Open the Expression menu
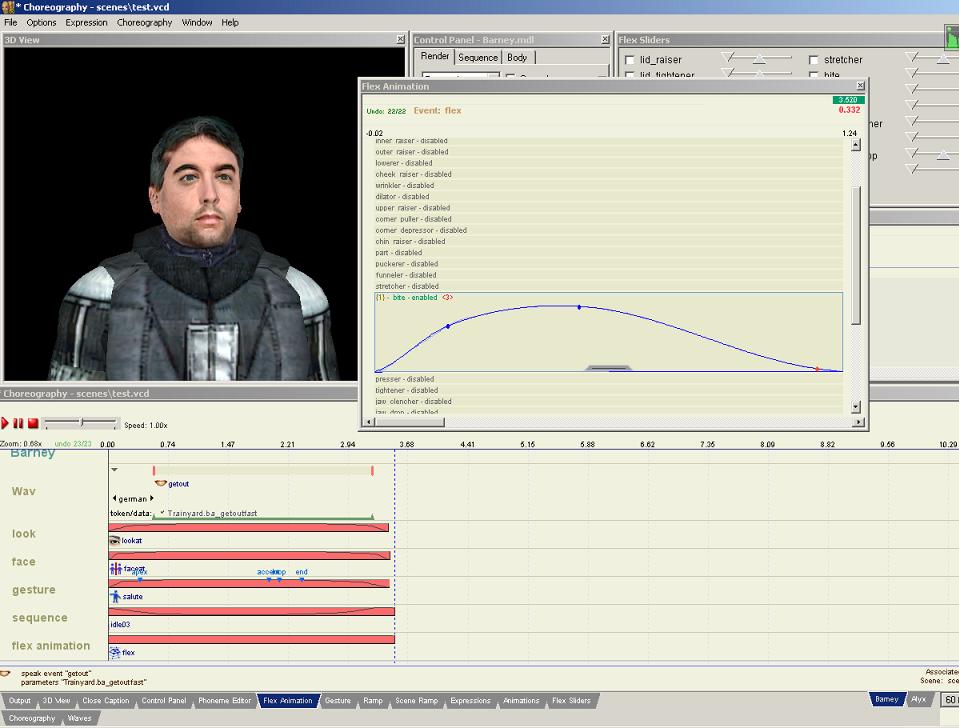959x728 pixels. [86, 23]
